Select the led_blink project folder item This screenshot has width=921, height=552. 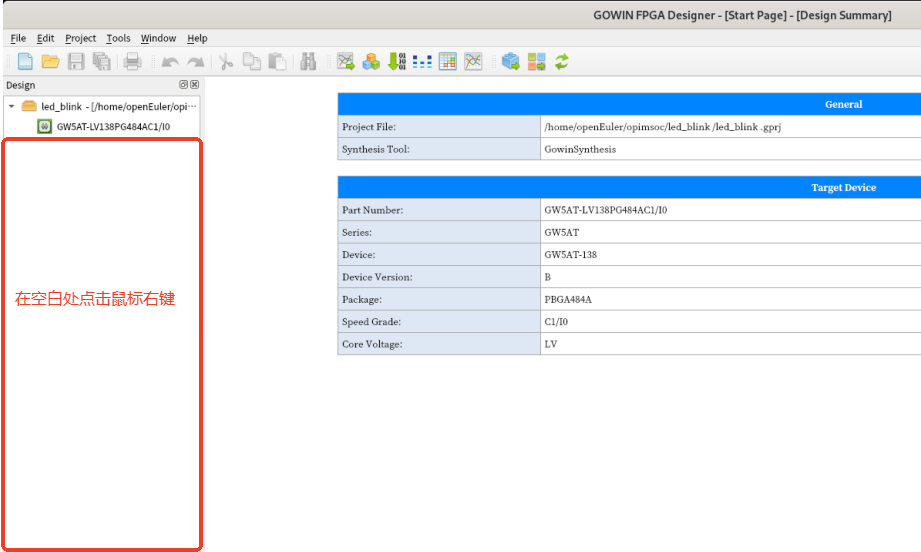click(x=109, y=106)
